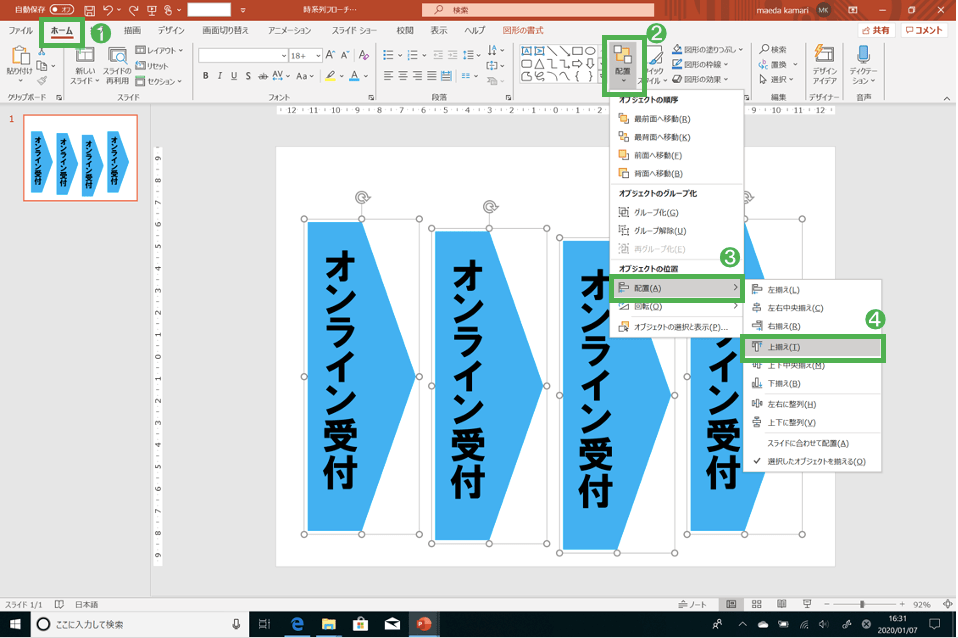Click the コメント button
The width and height of the screenshot is (958, 638).
(924, 31)
